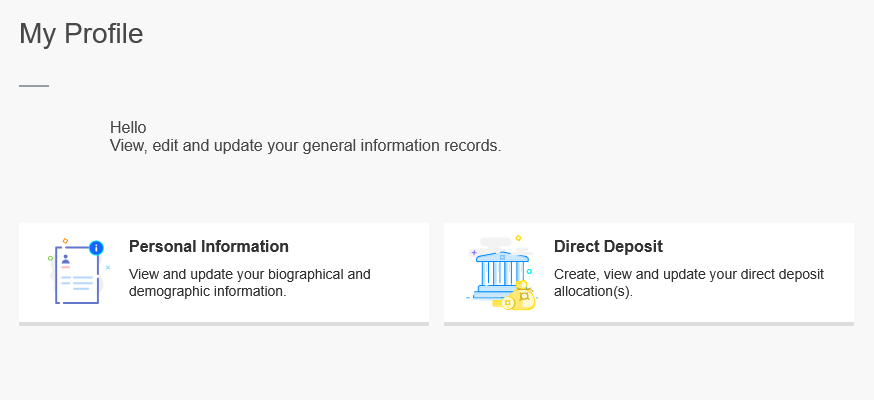Click the gold money bag in deposit icon
Viewport: 874px width, 400px height.
click(x=524, y=296)
